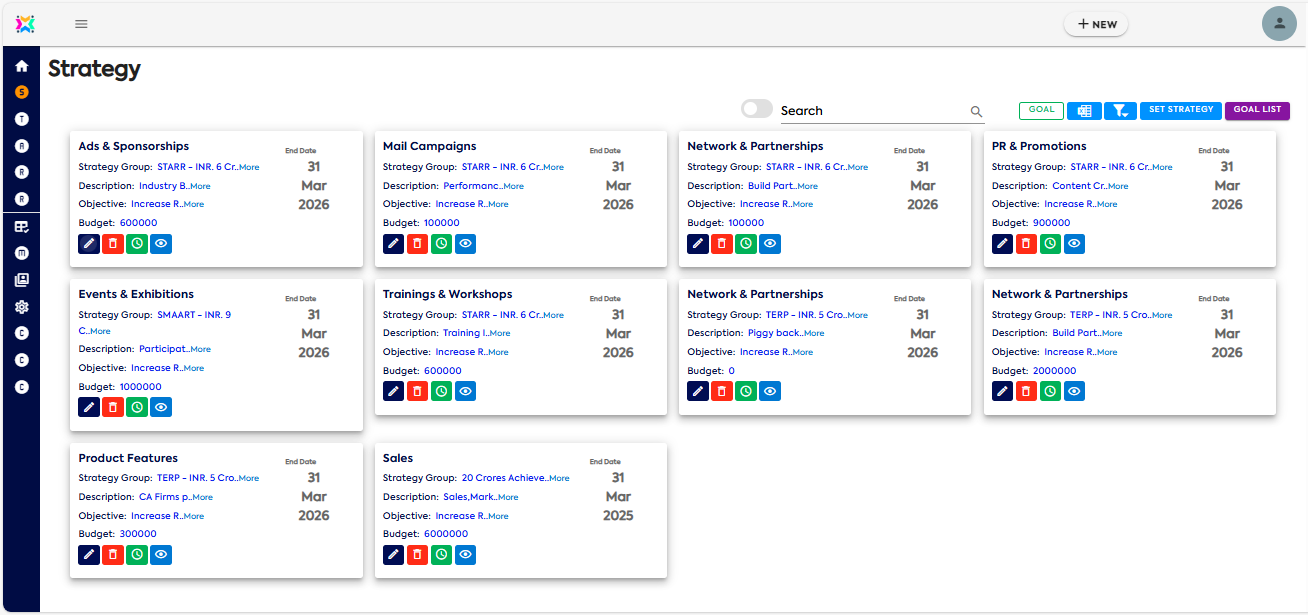Edit the Events & Exhibitions strategy

[89, 407]
